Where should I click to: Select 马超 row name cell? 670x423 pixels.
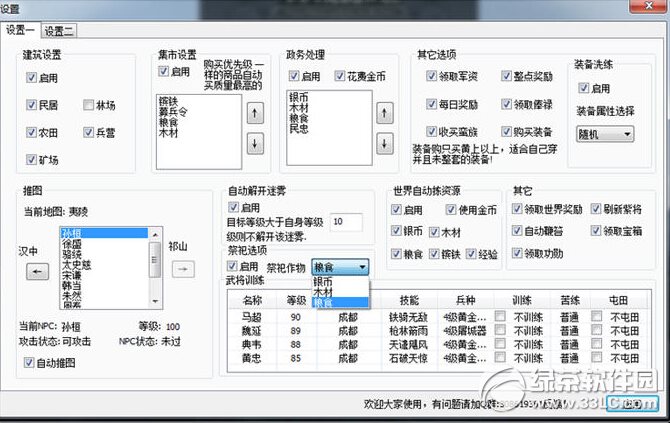click(x=251, y=317)
